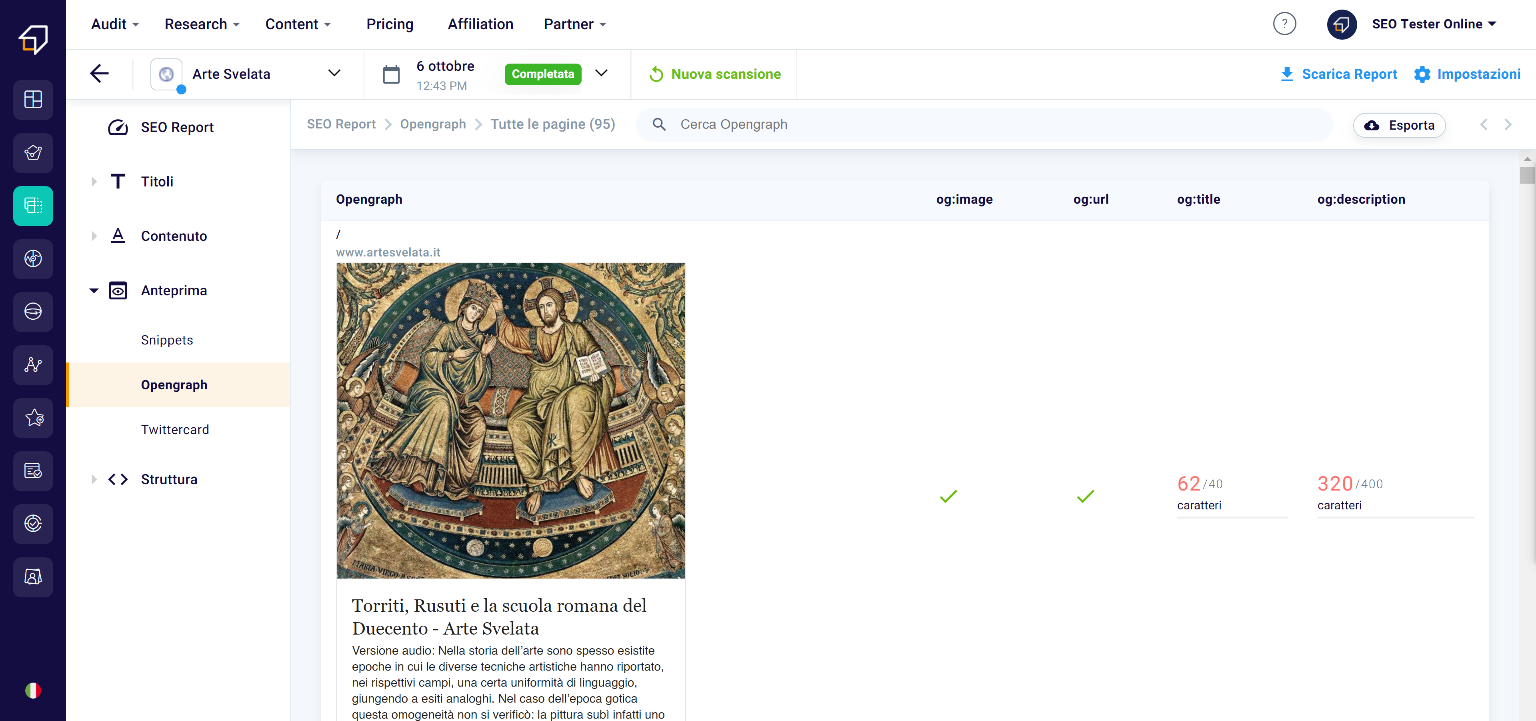This screenshot has width=1536, height=721.
Task: Click the Italian flag language icon
Action: pos(33,690)
